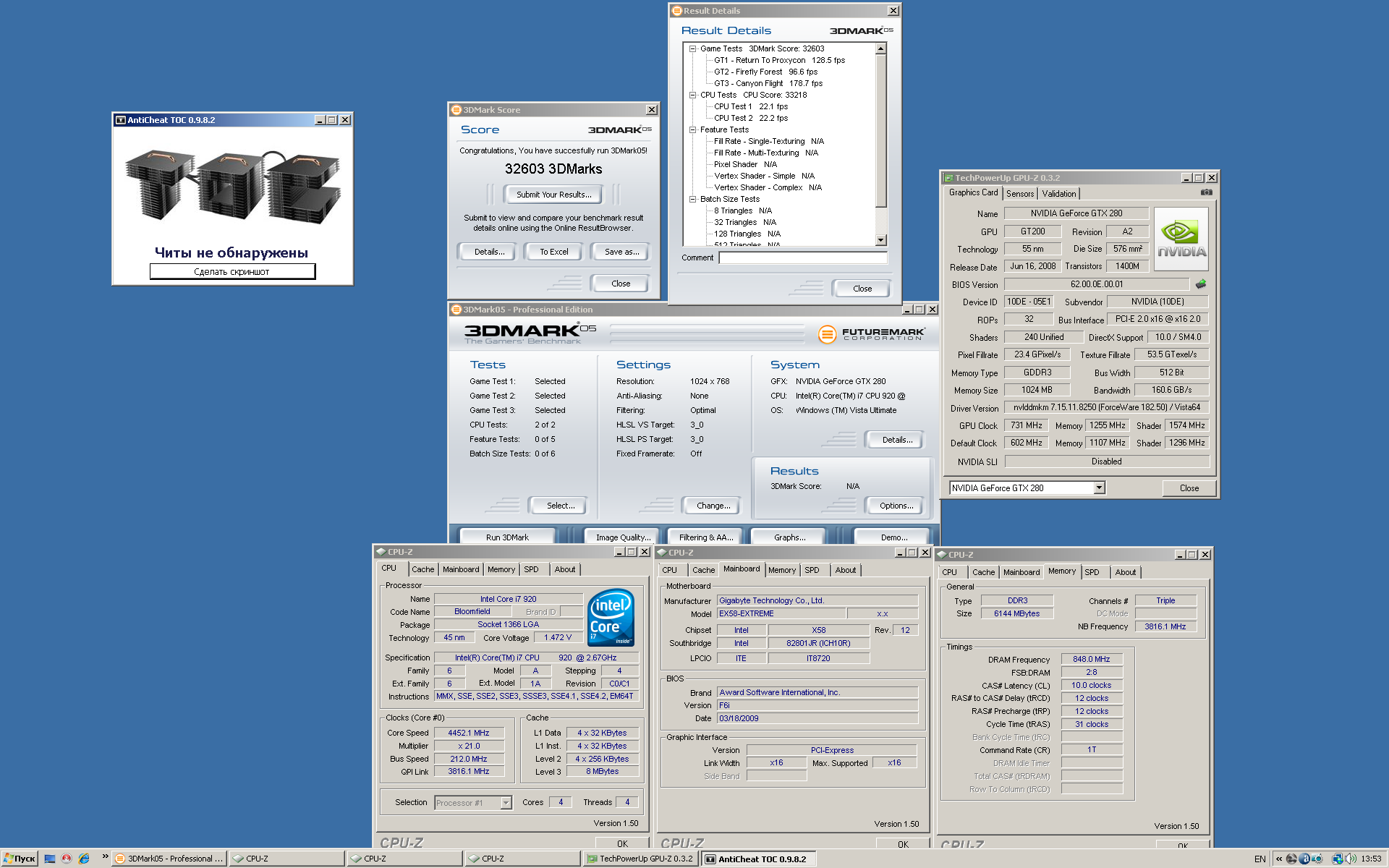Click the Сделать скриншот button

pos(232,272)
